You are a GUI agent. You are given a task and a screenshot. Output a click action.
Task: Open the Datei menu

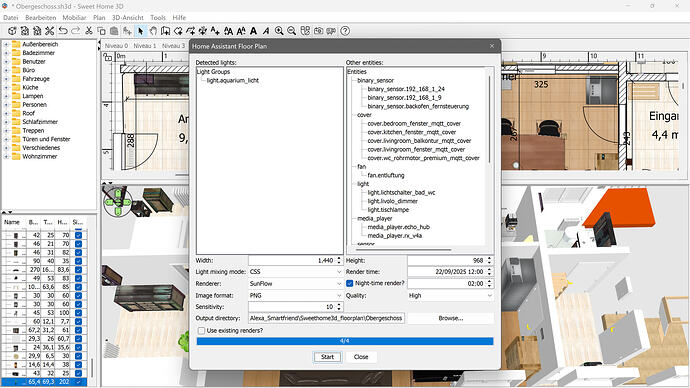11,18
